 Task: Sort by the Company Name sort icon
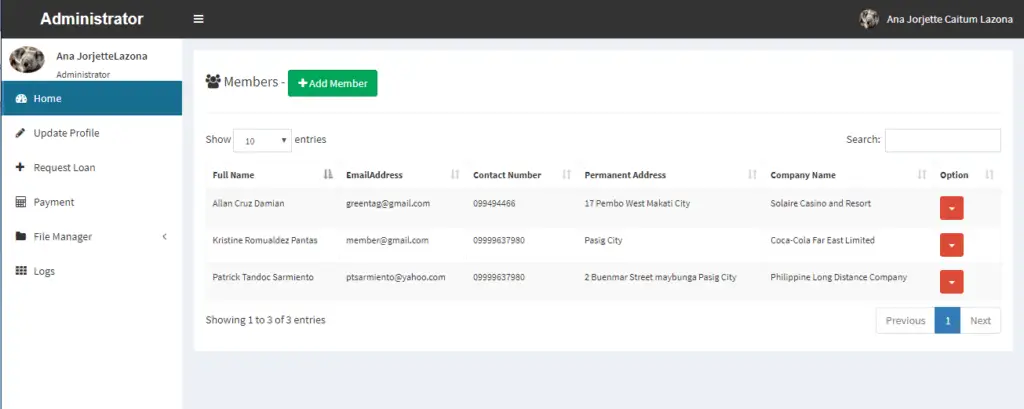point(922,174)
